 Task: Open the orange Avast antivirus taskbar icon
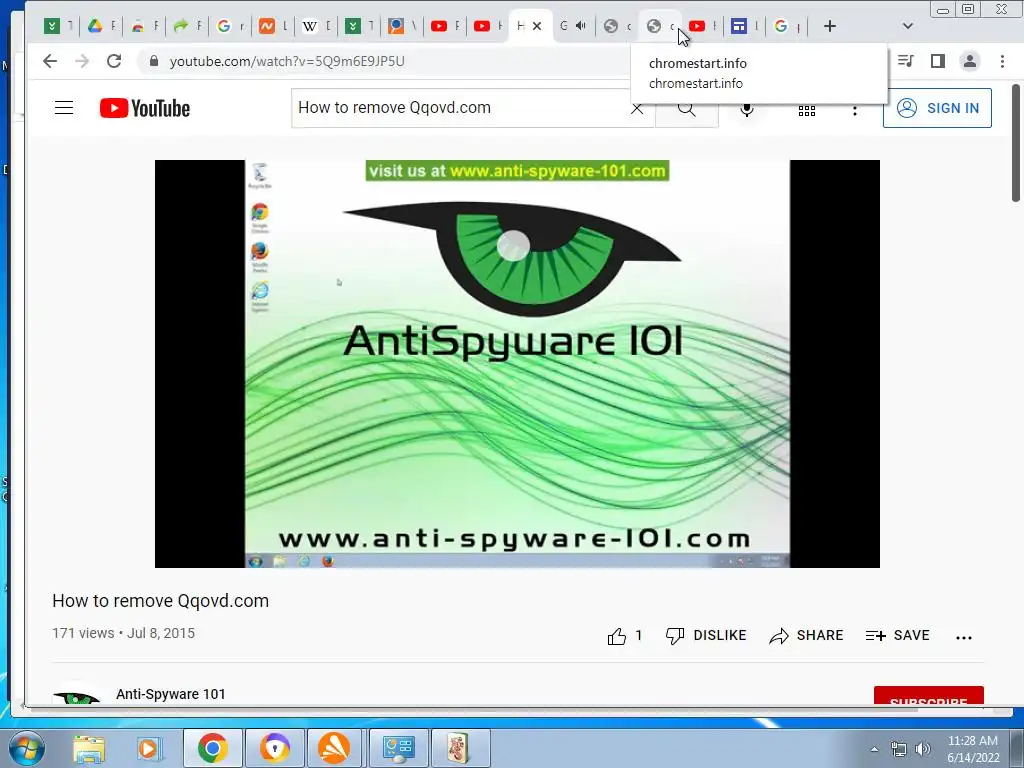click(x=334, y=748)
